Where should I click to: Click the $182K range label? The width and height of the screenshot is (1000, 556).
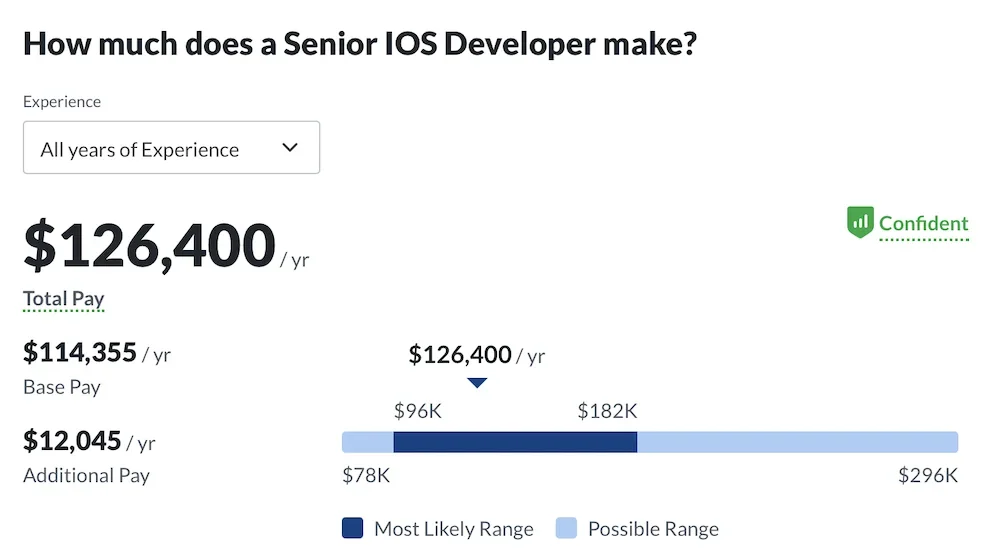[x=607, y=410]
